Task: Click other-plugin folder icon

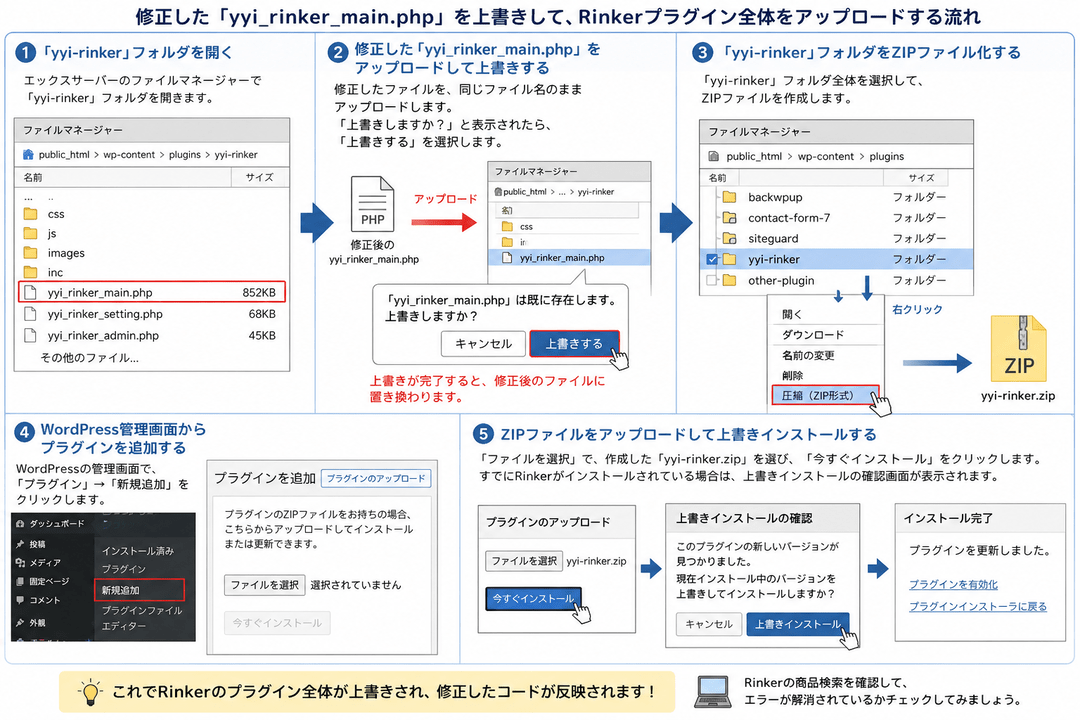Action: (x=729, y=280)
